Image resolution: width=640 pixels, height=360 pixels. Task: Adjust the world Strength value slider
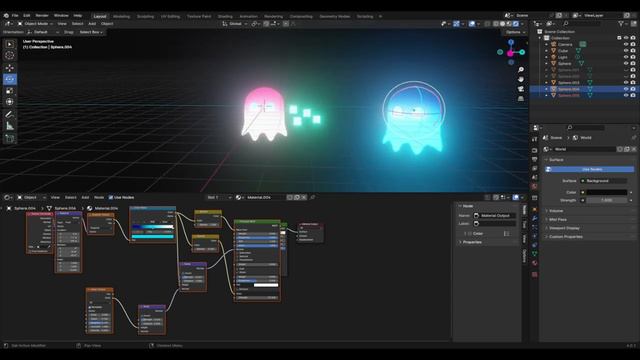[x=607, y=200]
